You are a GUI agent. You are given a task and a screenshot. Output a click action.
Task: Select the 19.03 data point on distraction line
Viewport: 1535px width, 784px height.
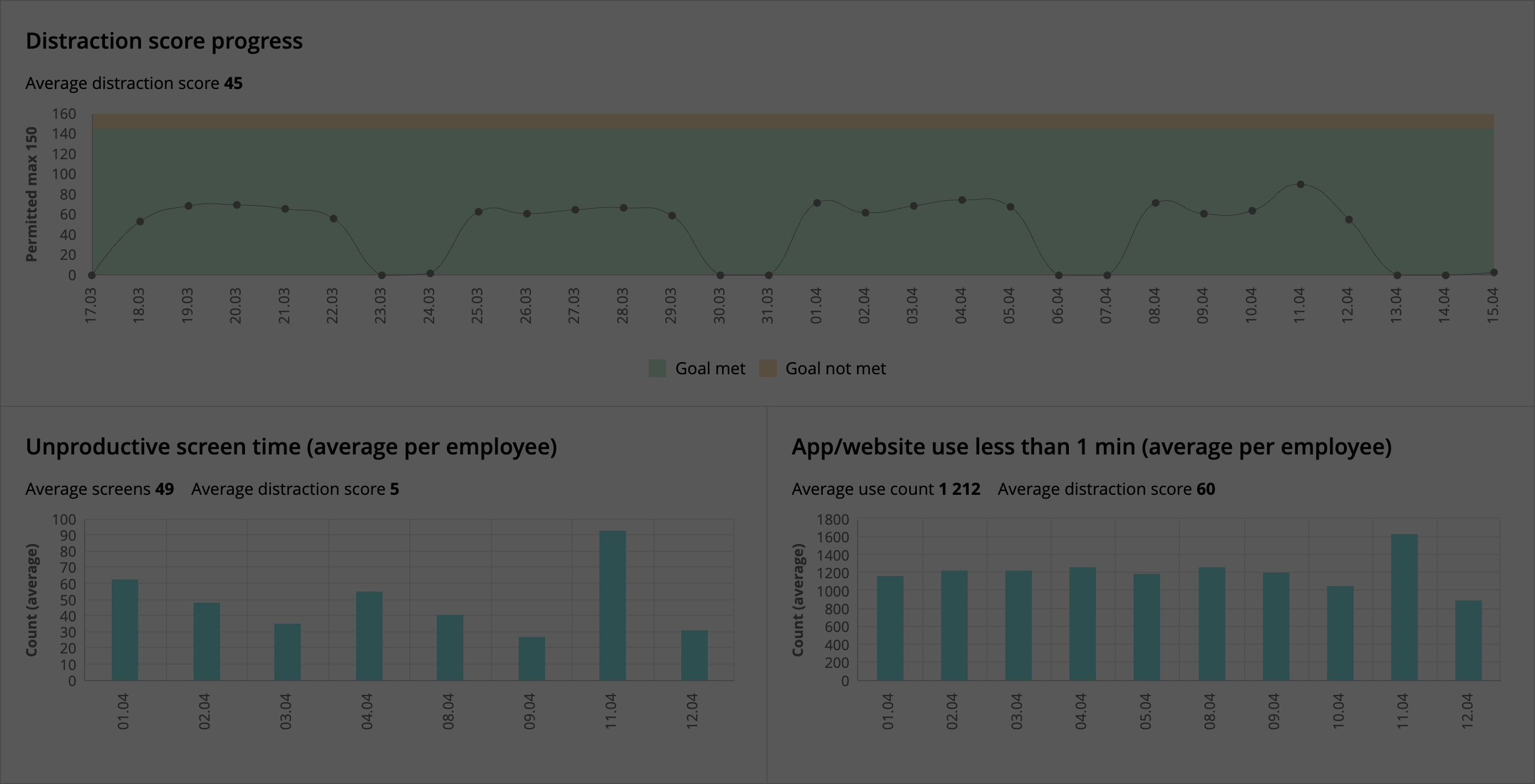(189, 206)
